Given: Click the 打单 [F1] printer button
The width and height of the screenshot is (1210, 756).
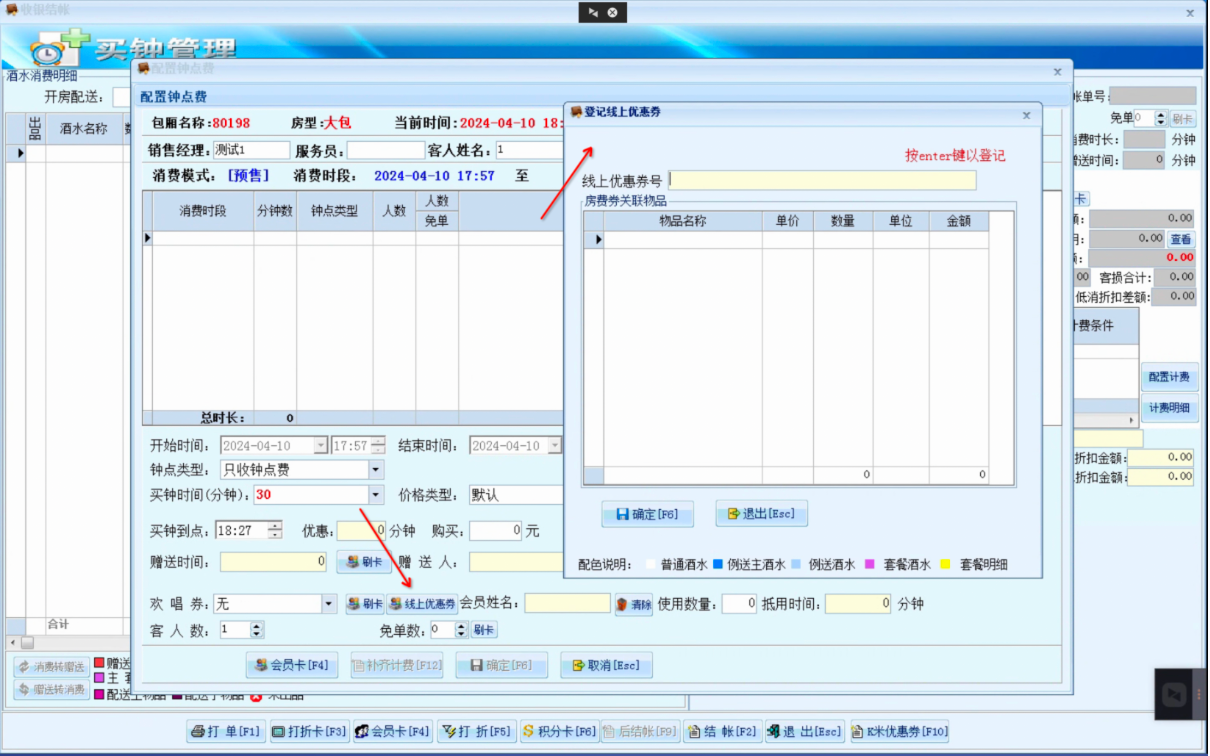Looking at the screenshot, I should (226, 731).
